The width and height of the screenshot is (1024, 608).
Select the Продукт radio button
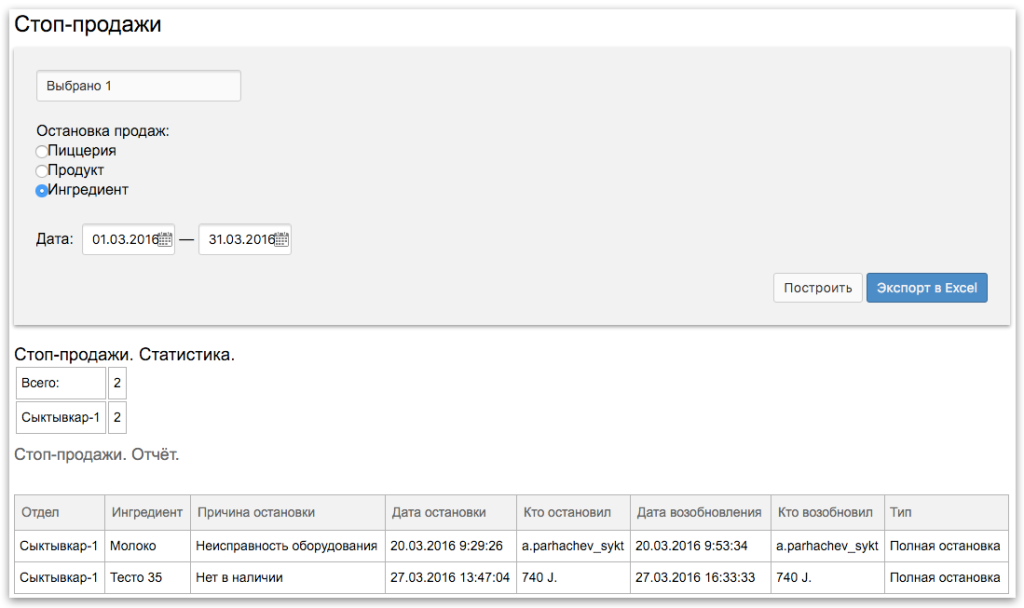42,171
